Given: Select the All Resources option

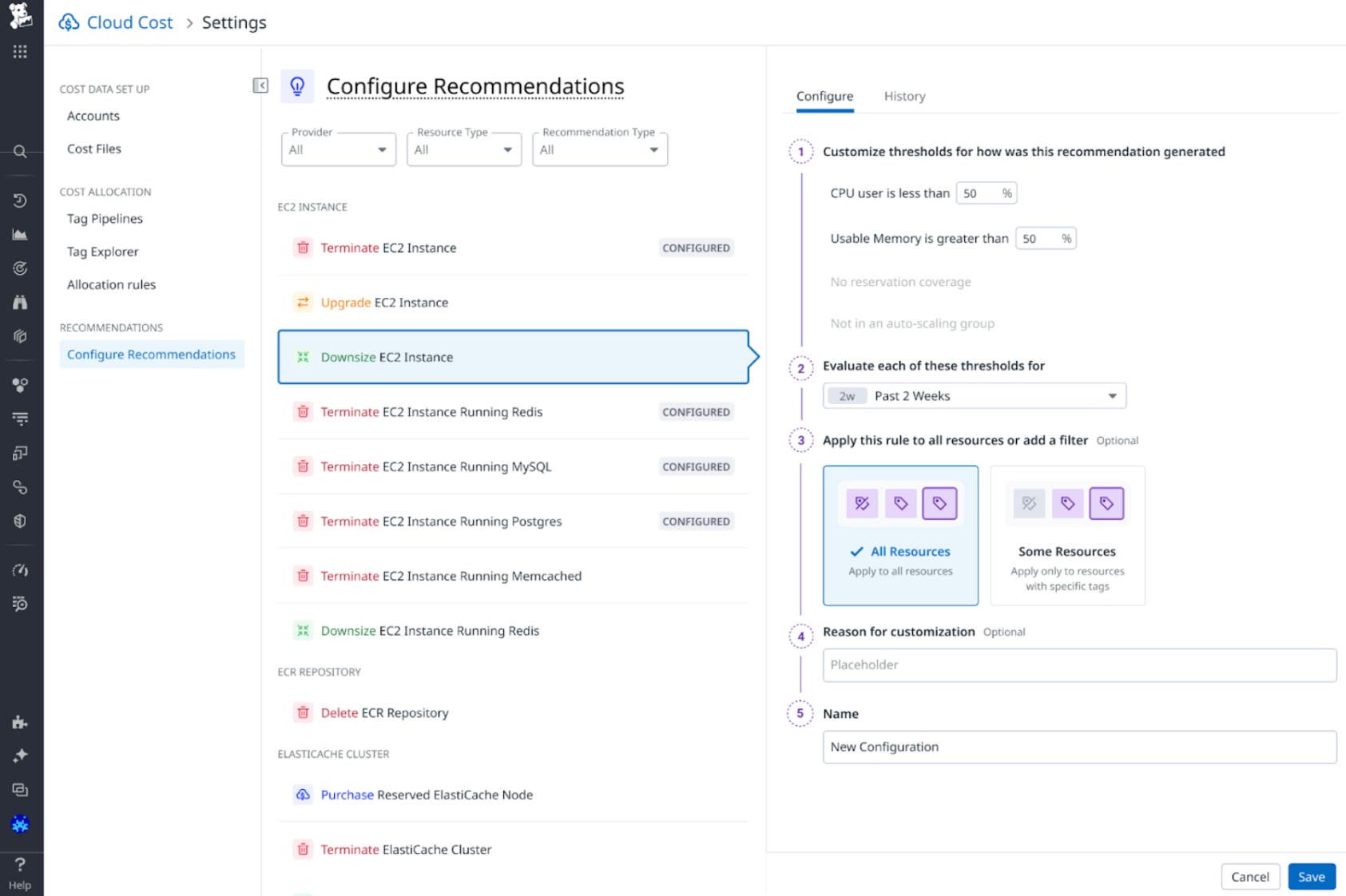Looking at the screenshot, I should 900,535.
